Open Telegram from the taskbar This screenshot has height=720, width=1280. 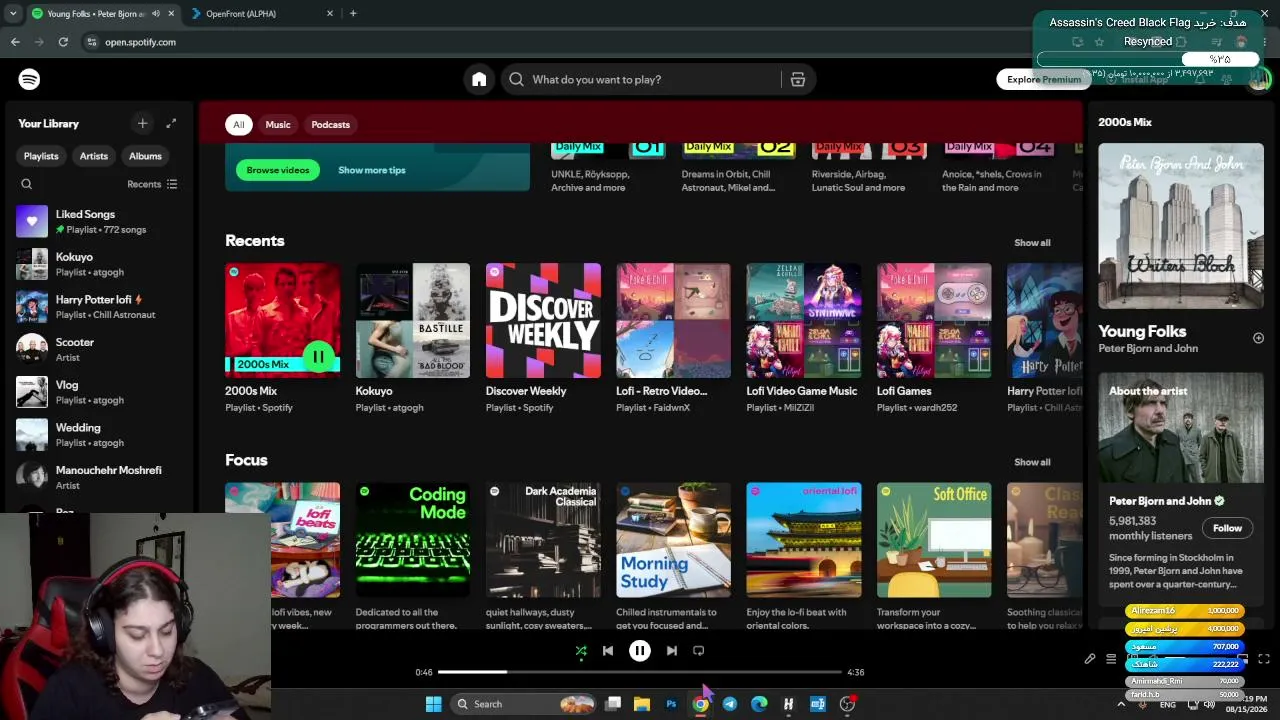pos(730,704)
